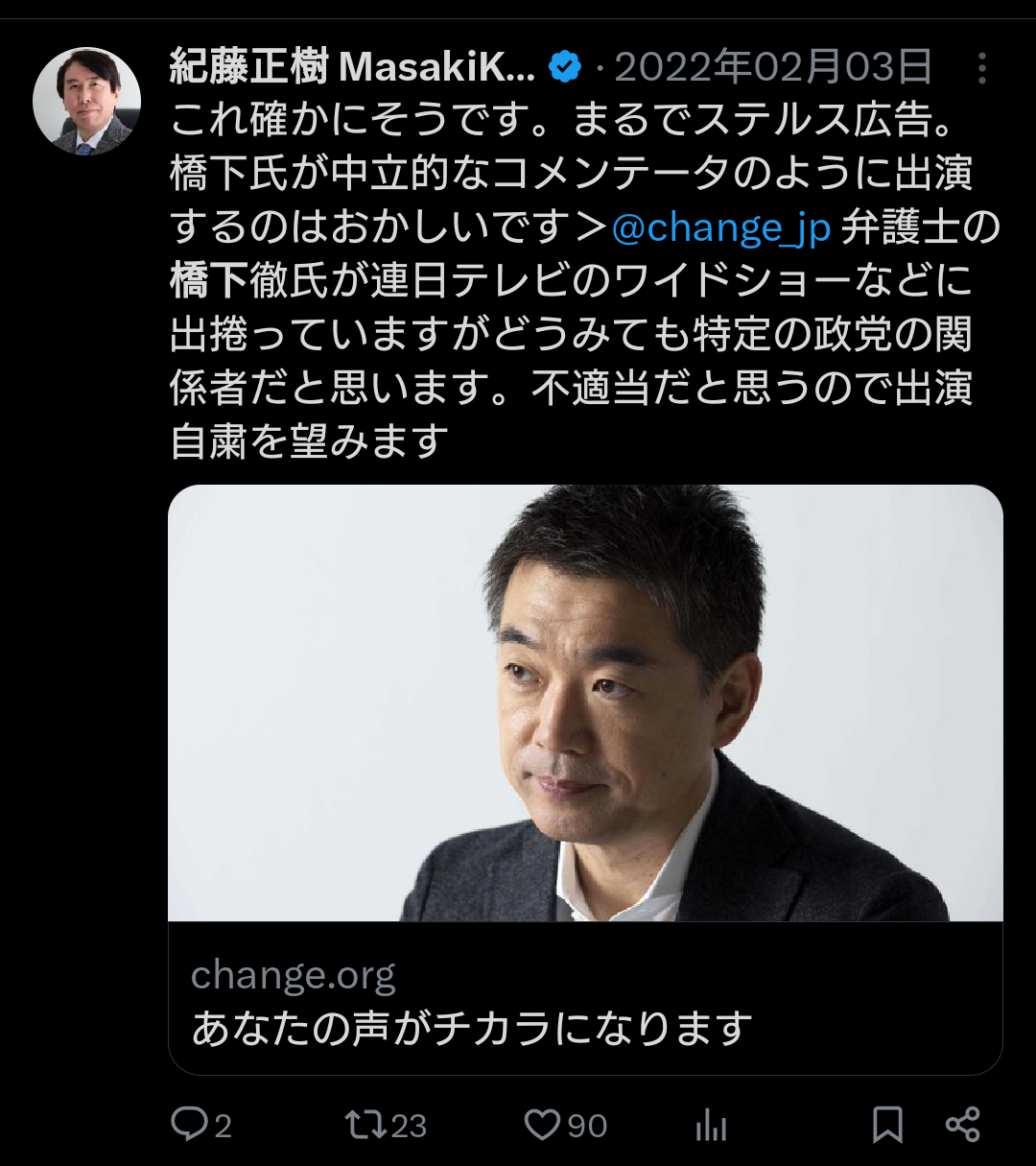Tap the bolded 橋下 word in the tweet
The height and width of the screenshot is (1166, 1036).
pyautogui.click(x=209, y=281)
